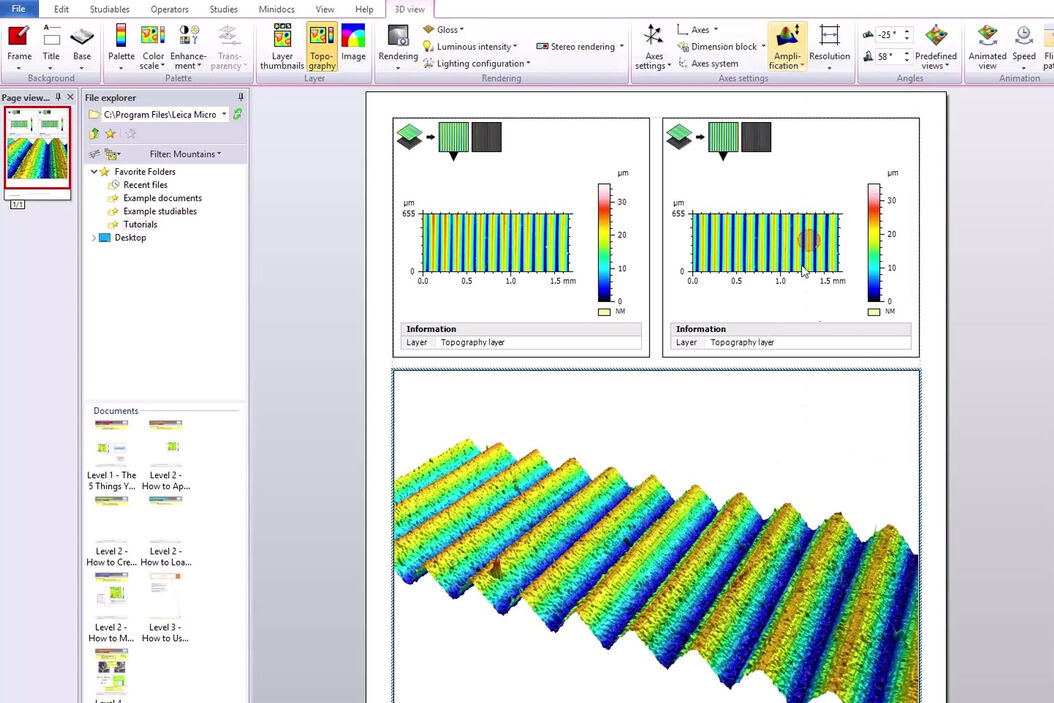Viewport: 1054px width, 703px height.
Task: Open the animation Speed control
Action: [1024, 45]
